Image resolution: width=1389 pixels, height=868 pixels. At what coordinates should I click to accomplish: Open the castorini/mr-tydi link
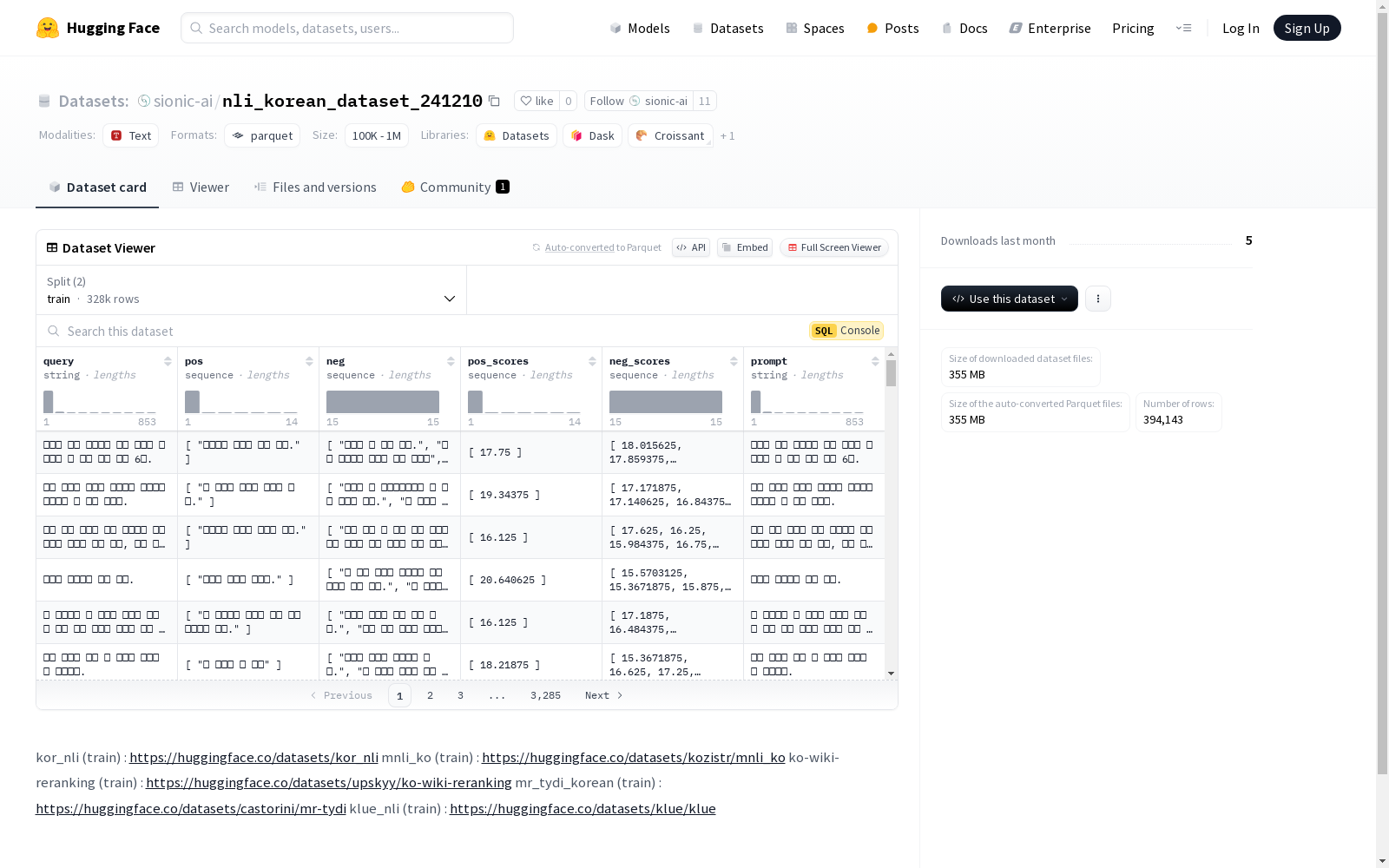coord(190,808)
